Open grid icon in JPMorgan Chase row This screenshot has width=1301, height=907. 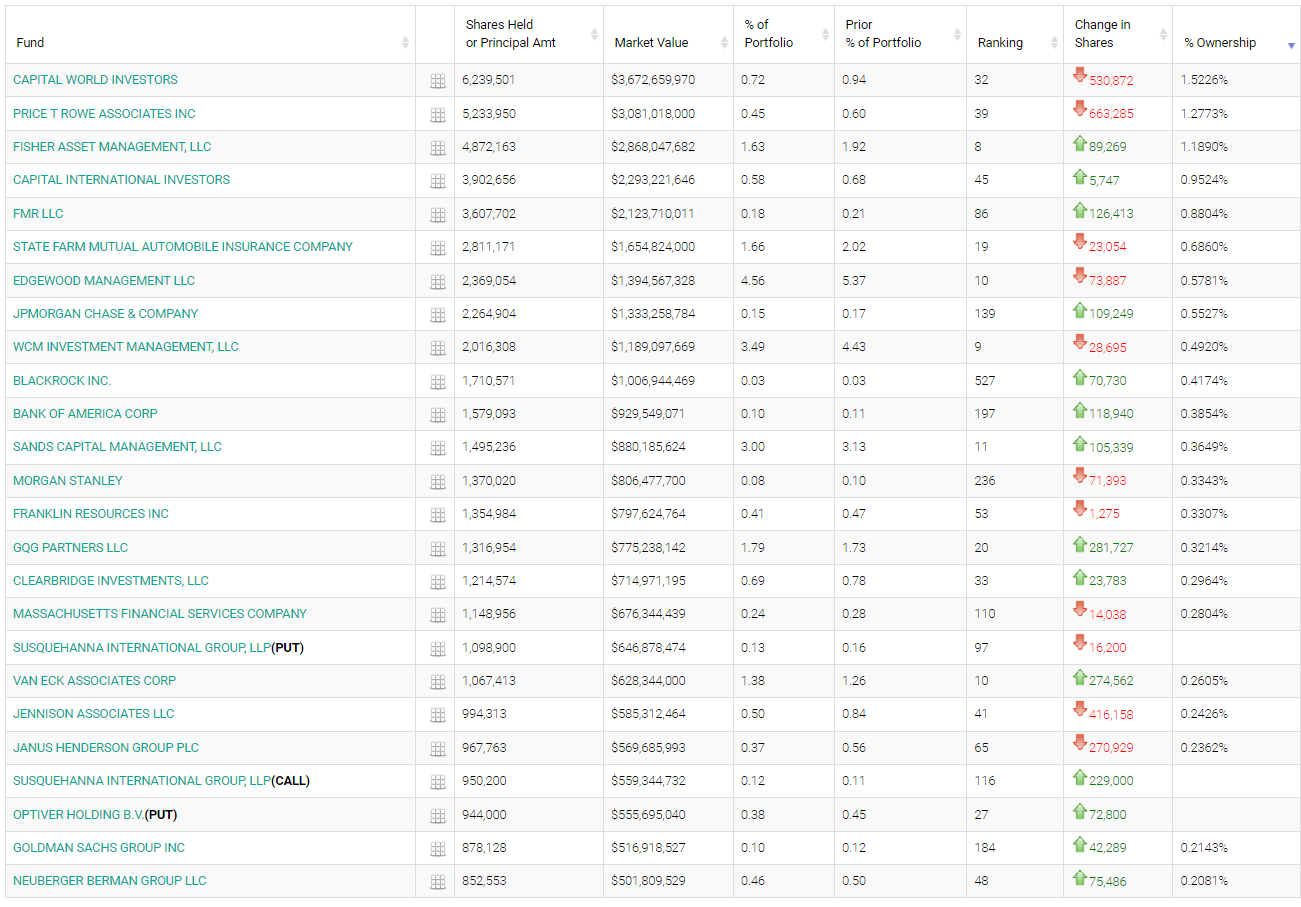437,315
